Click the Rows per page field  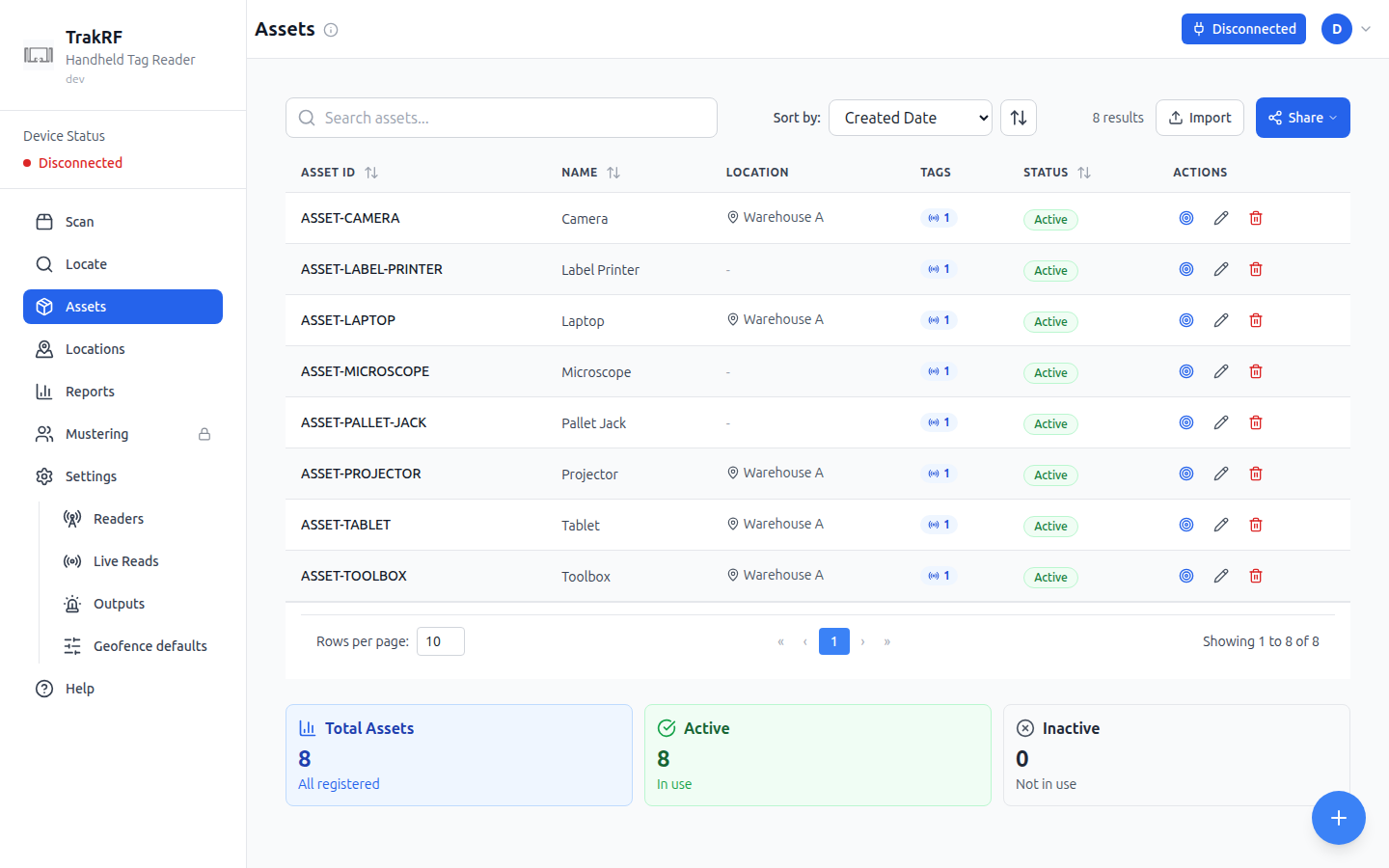(x=441, y=641)
